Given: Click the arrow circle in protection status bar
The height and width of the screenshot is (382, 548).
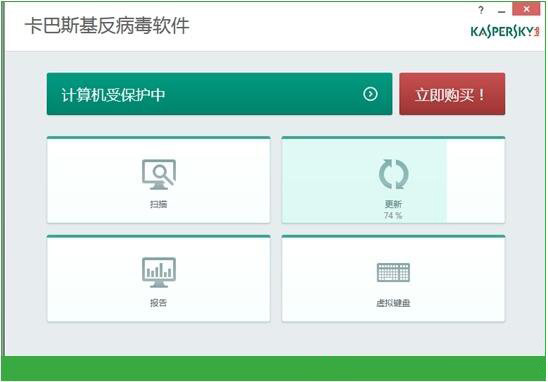Looking at the screenshot, I should (x=370, y=94).
